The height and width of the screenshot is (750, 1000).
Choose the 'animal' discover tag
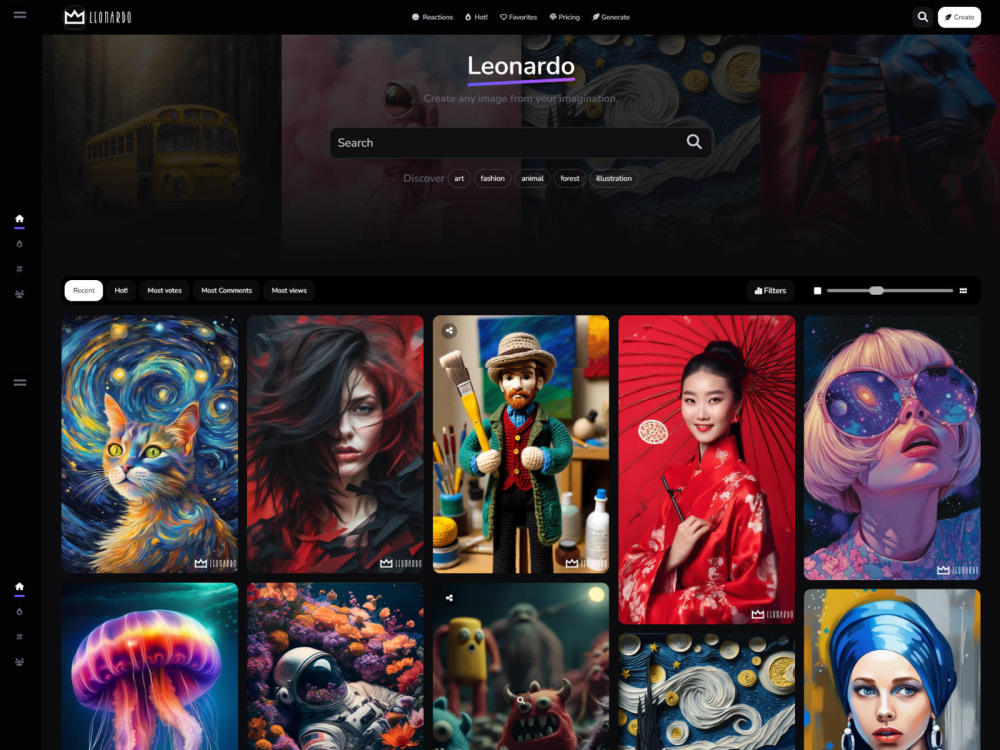click(x=533, y=179)
